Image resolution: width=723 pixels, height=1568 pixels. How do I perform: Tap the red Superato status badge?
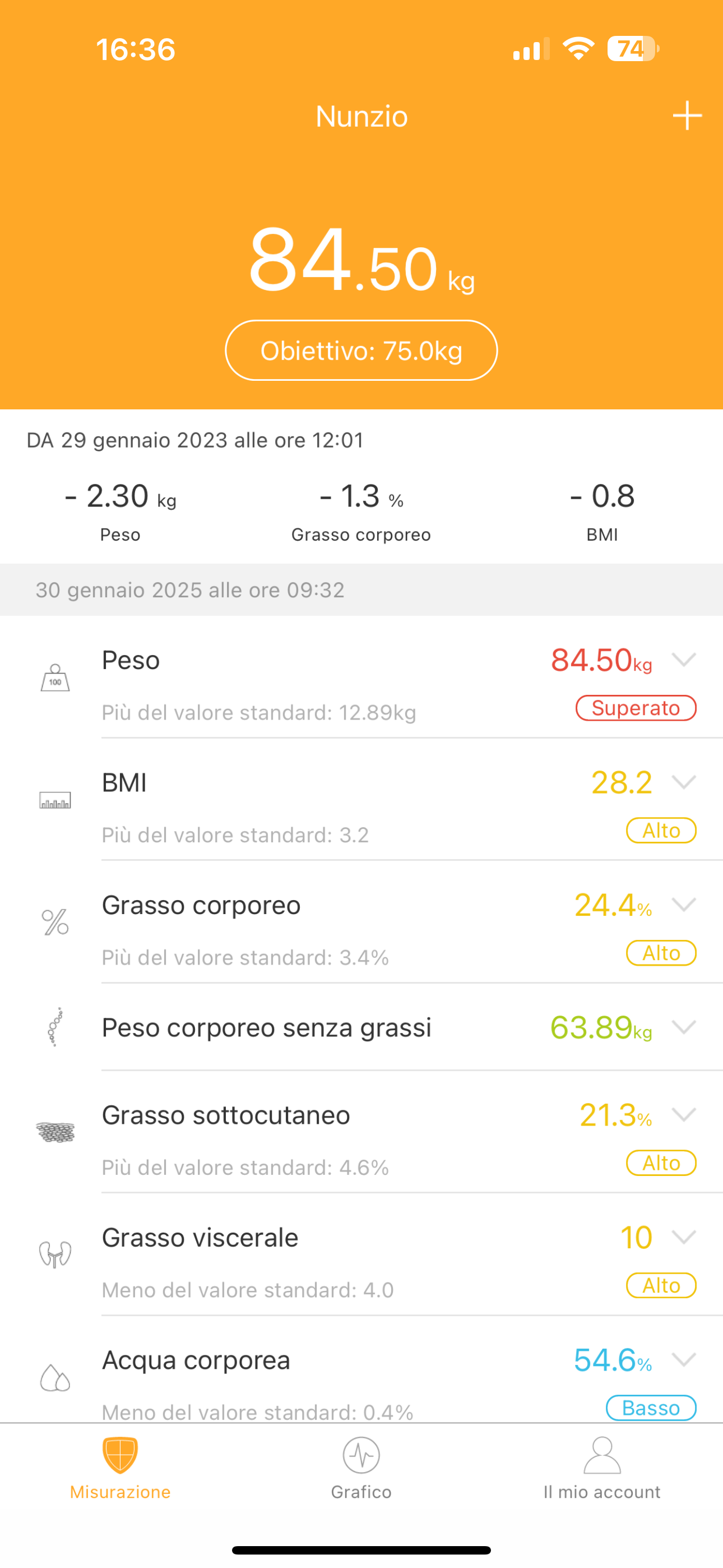pos(636,708)
